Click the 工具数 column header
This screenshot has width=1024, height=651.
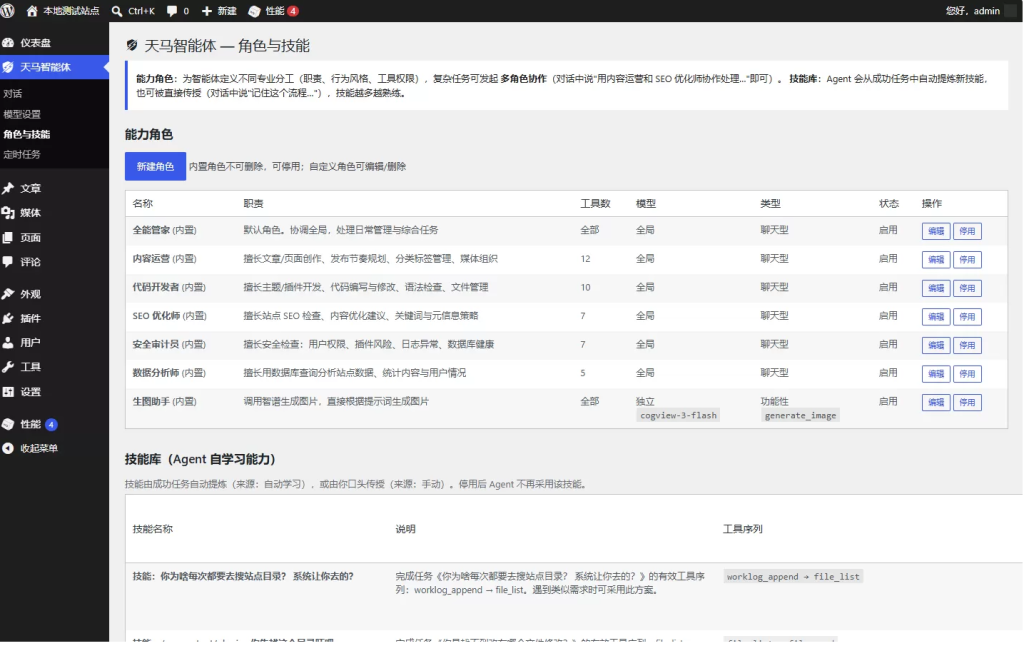click(x=595, y=203)
